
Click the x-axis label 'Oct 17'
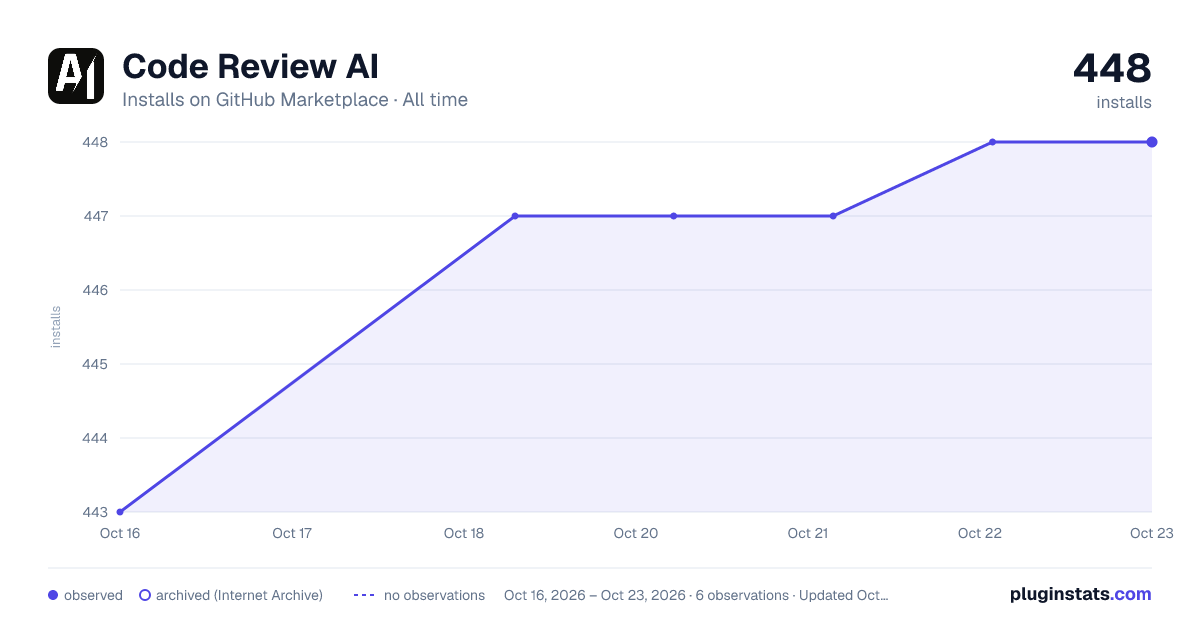click(292, 534)
